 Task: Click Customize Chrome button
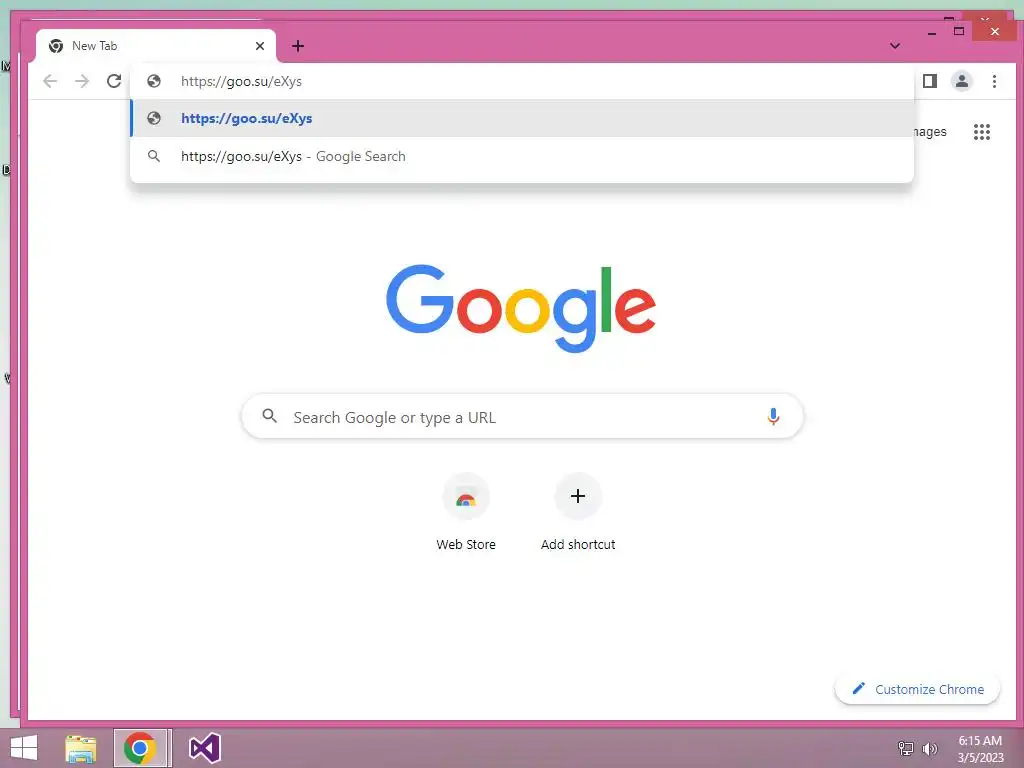click(917, 689)
